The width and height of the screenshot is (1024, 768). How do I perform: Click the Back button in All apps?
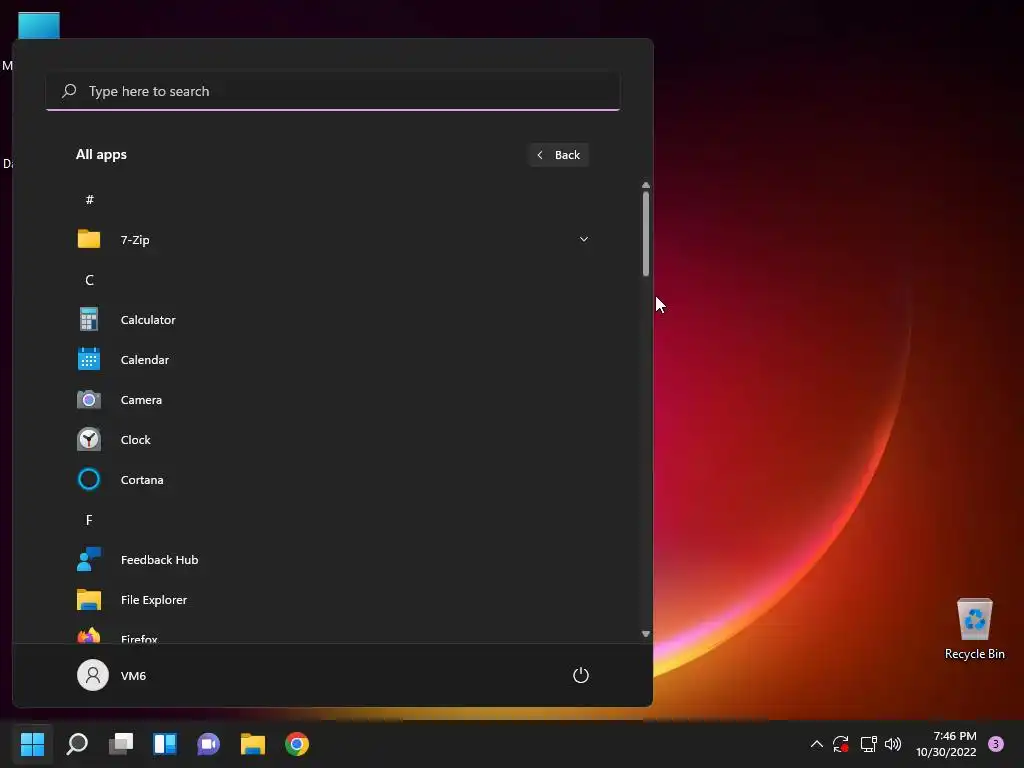pos(558,155)
